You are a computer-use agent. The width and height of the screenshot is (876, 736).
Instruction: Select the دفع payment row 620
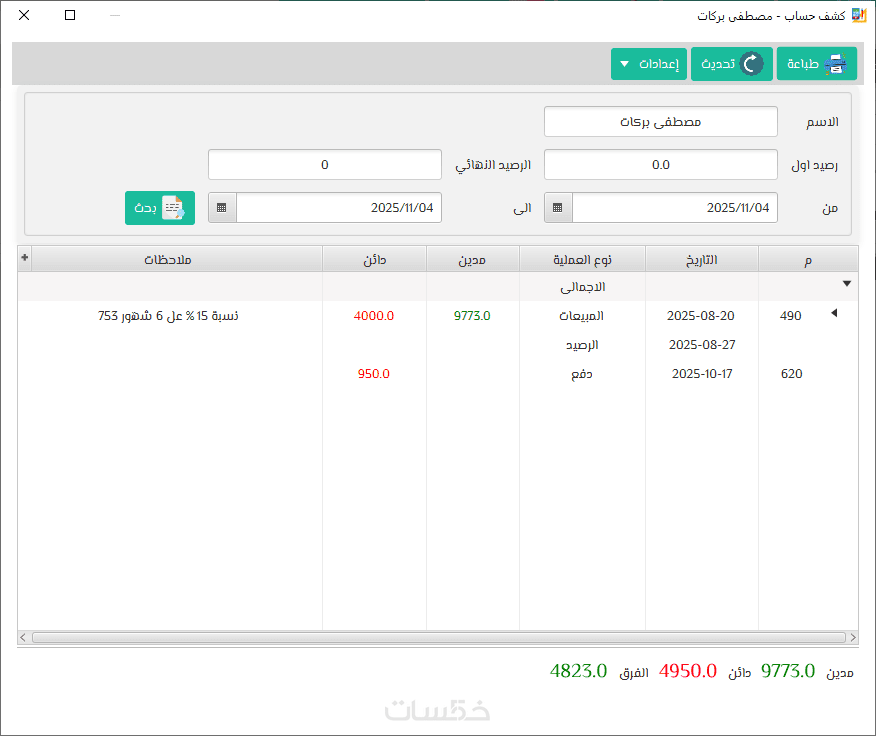point(438,374)
